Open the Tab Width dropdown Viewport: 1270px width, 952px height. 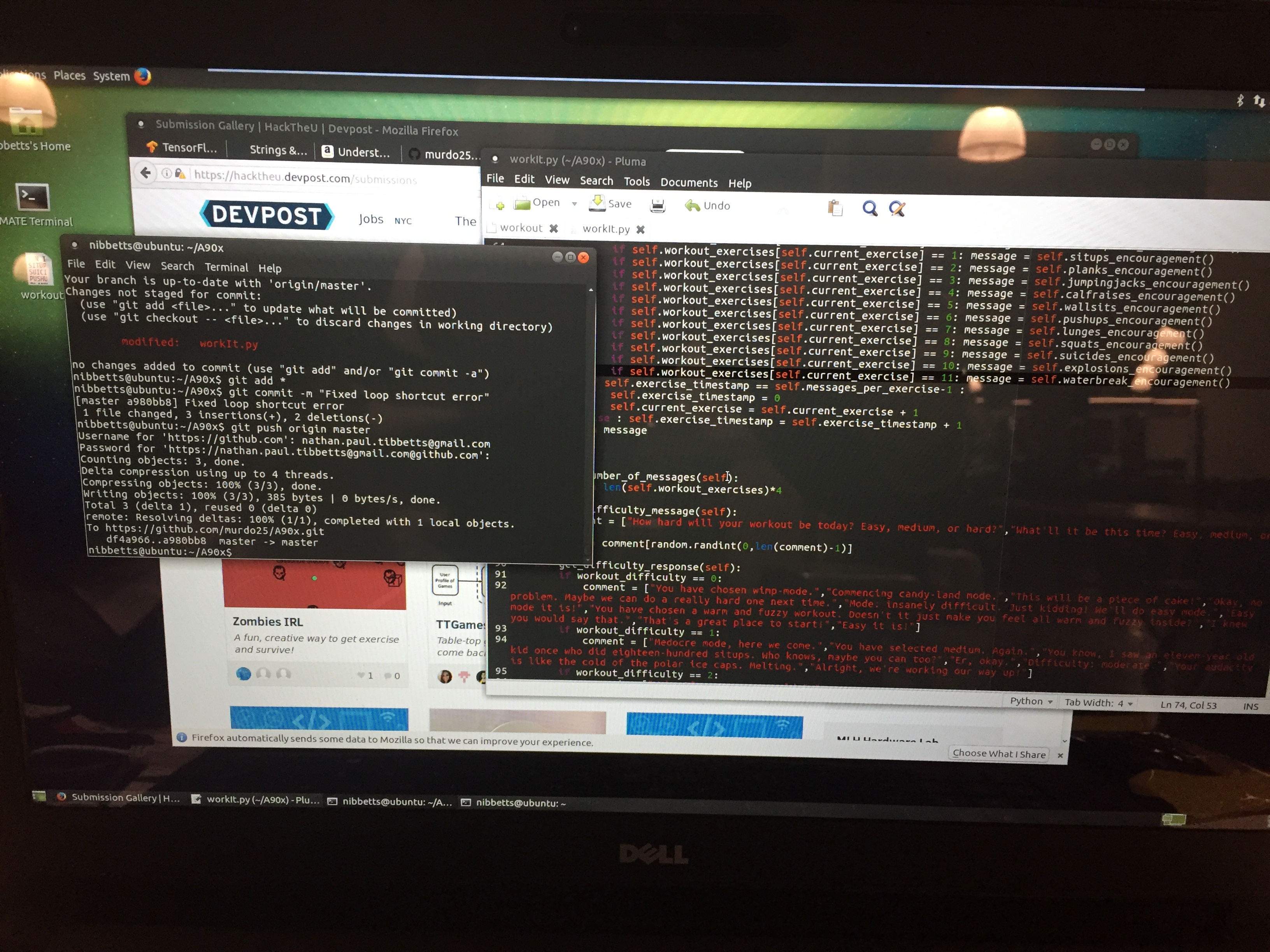coord(1098,703)
